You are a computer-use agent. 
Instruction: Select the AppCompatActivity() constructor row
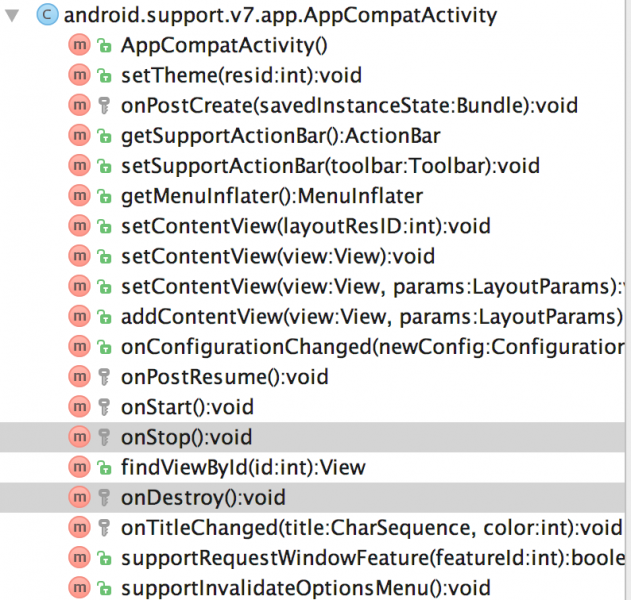[224, 45]
